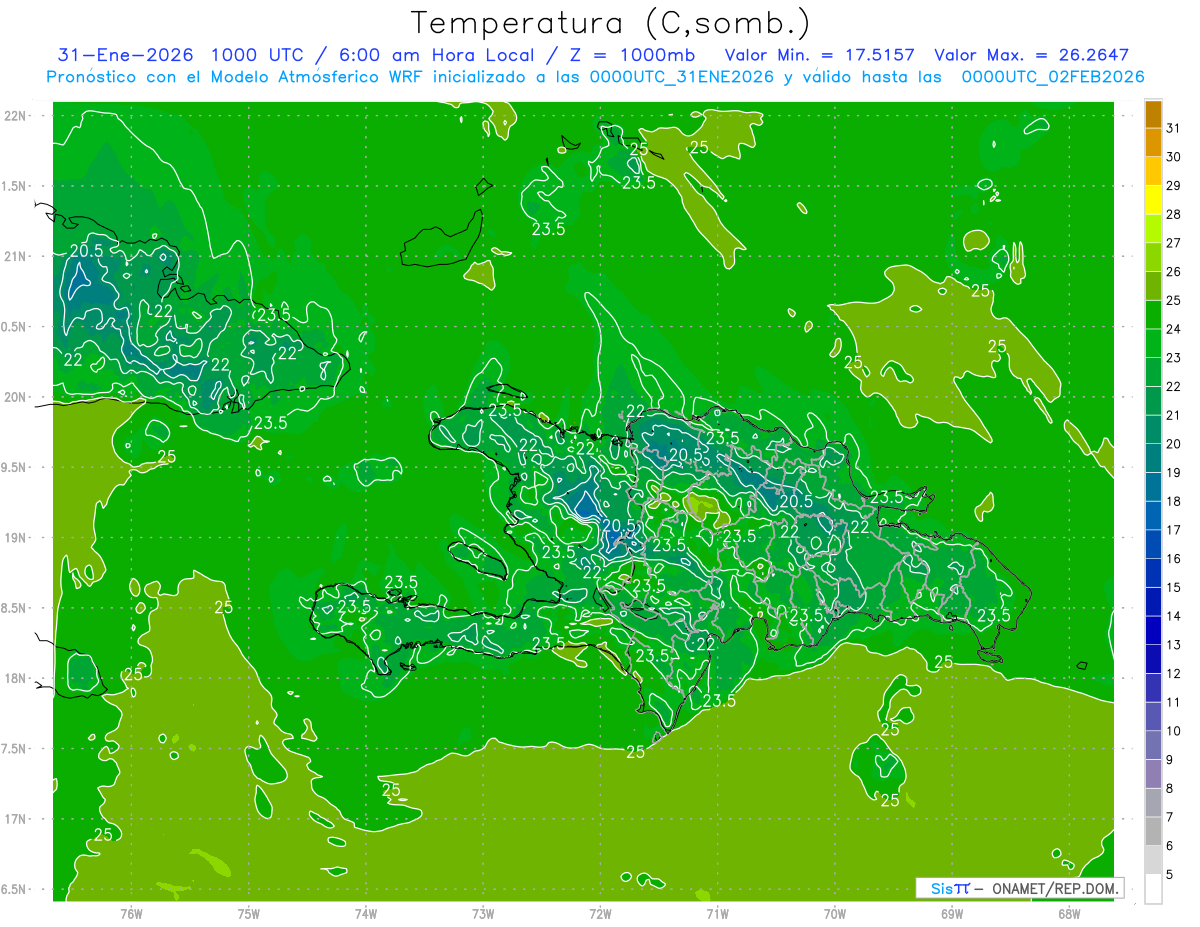Click the '72W' longitude axis label

click(x=600, y=913)
